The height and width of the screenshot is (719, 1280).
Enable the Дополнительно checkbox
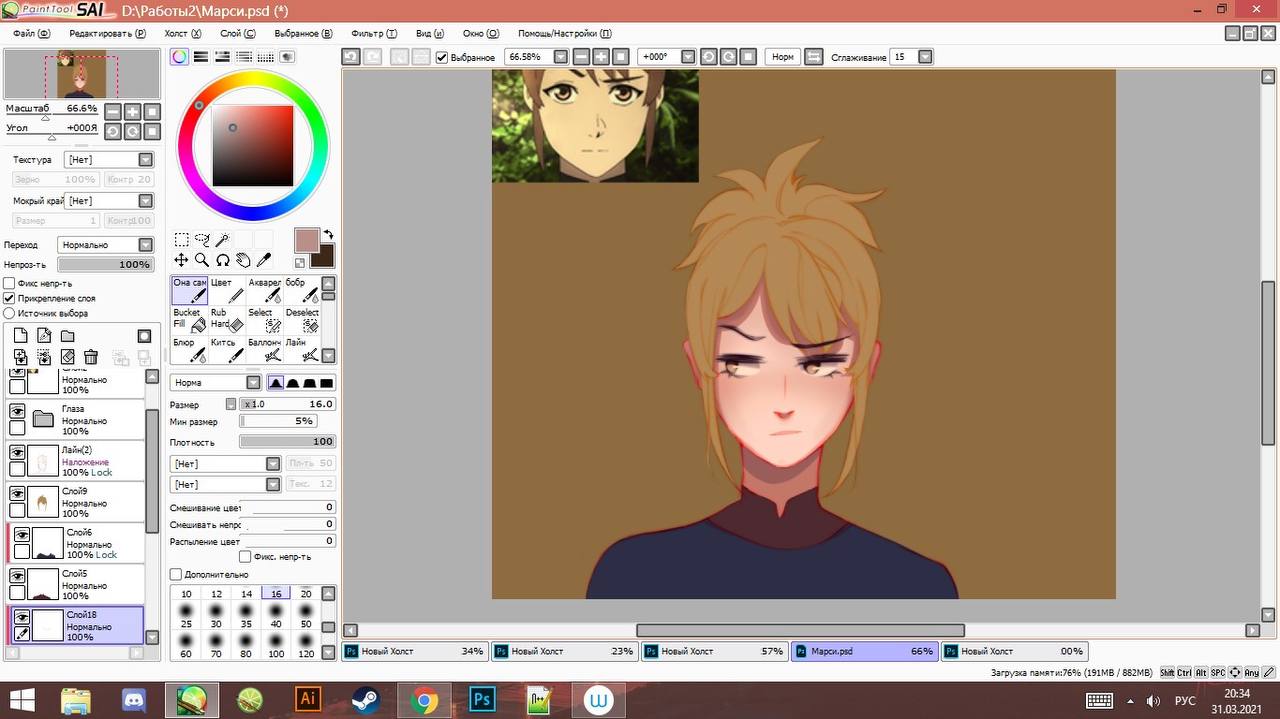(x=176, y=575)
